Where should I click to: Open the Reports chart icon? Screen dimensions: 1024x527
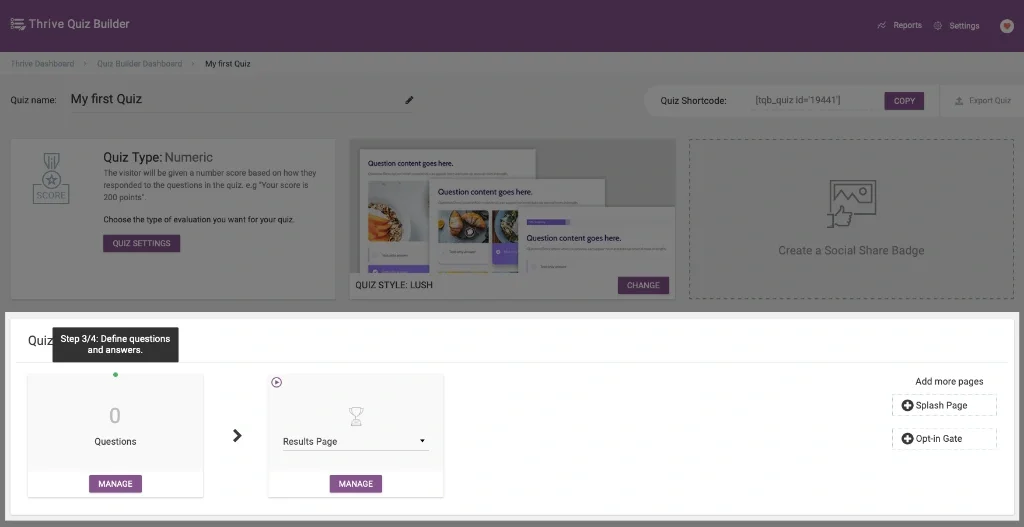pos(881,26)
